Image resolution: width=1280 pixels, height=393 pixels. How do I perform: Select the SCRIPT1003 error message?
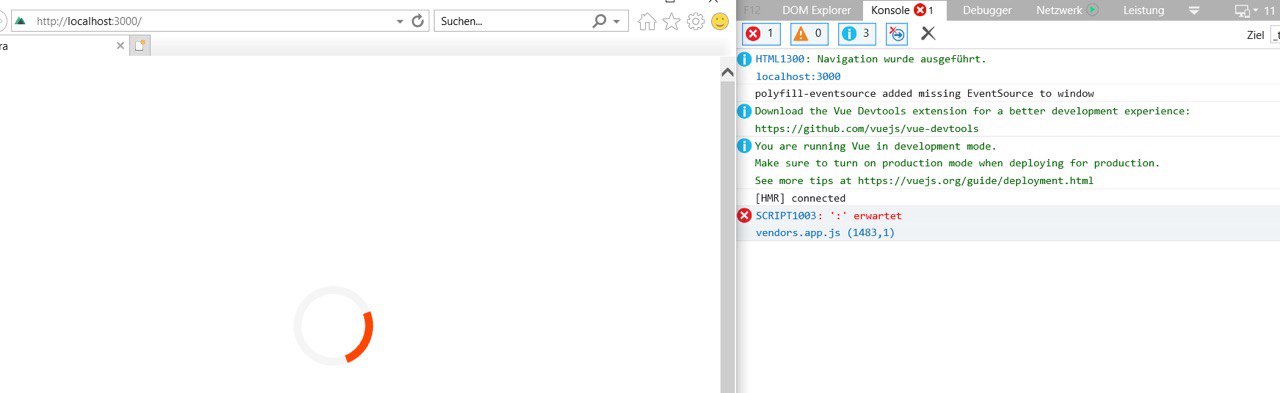tap(829, 215)
